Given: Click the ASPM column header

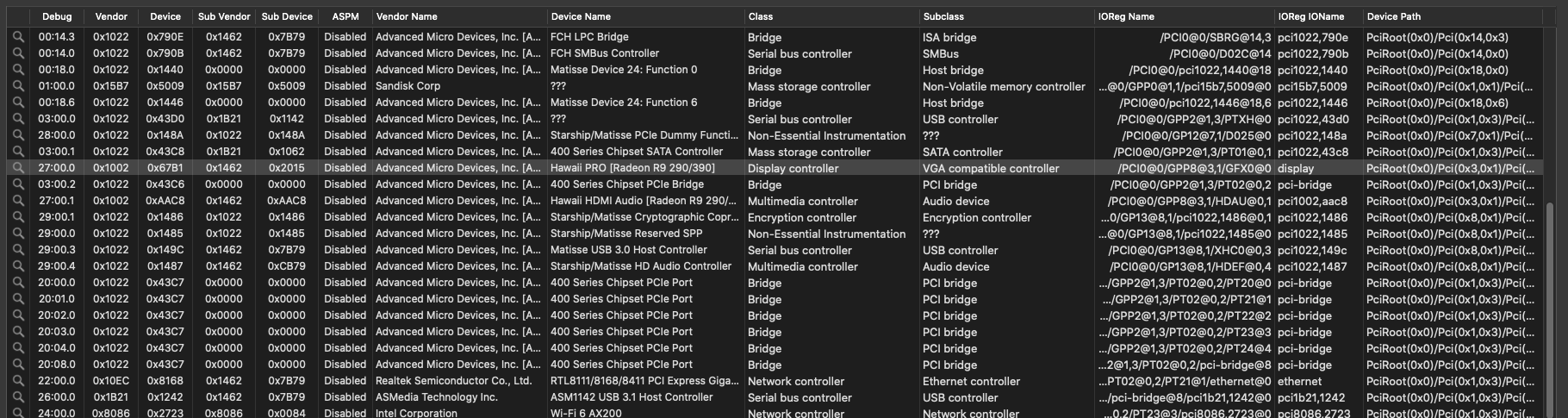Looking at the screenshot, I should [345, 16].
